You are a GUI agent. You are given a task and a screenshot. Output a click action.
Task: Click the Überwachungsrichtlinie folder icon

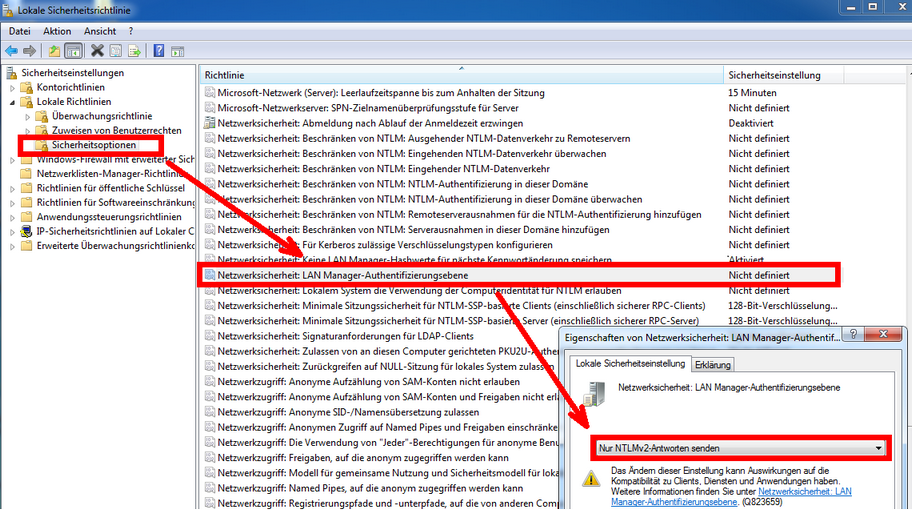pos(41,116)
